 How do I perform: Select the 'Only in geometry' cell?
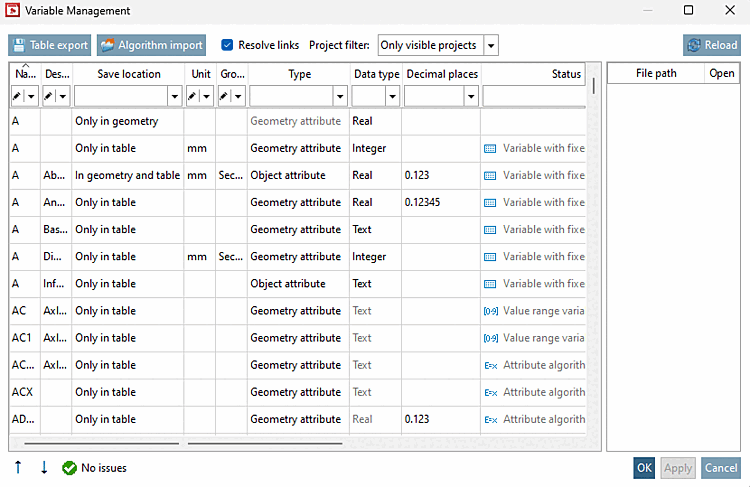pos(128,121)
